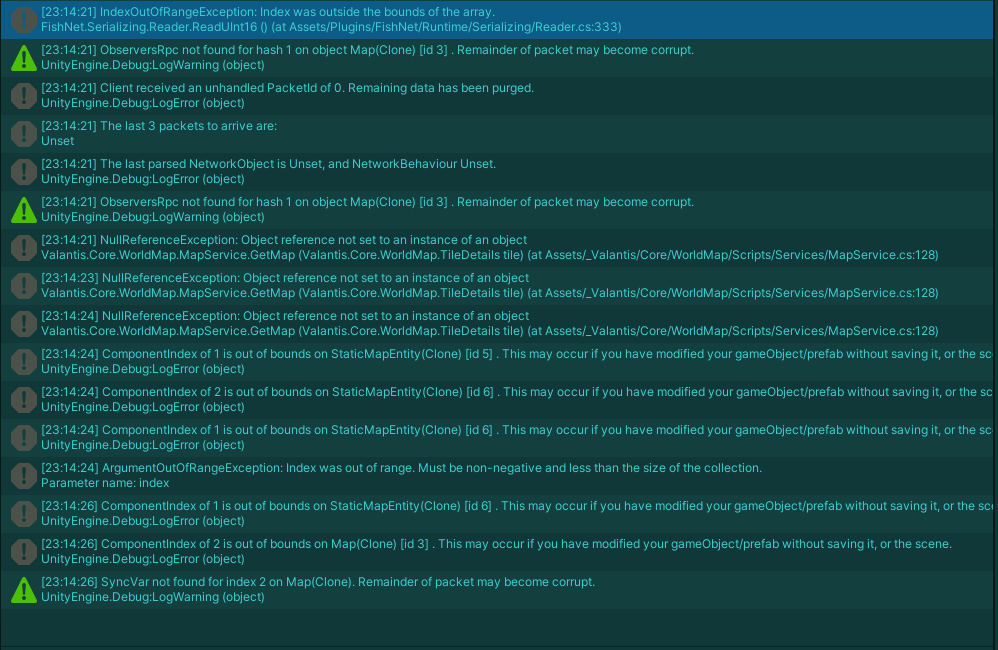Image resolution: width=998 pixels, height=650 pixels.
Task: Select the ComponentIndex error logged at 23:14:26
Action: point(400,513)
